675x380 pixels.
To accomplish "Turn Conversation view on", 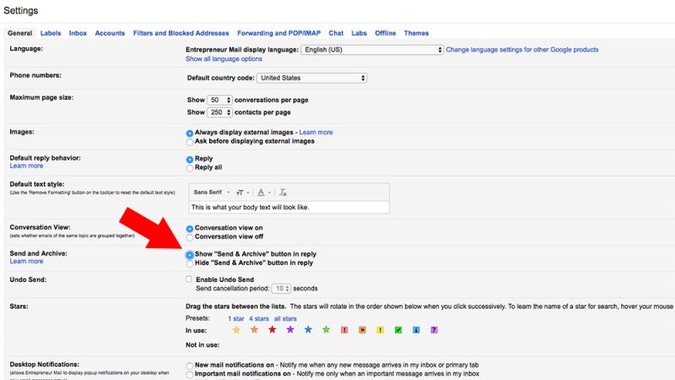I will (x=189, y=229).
